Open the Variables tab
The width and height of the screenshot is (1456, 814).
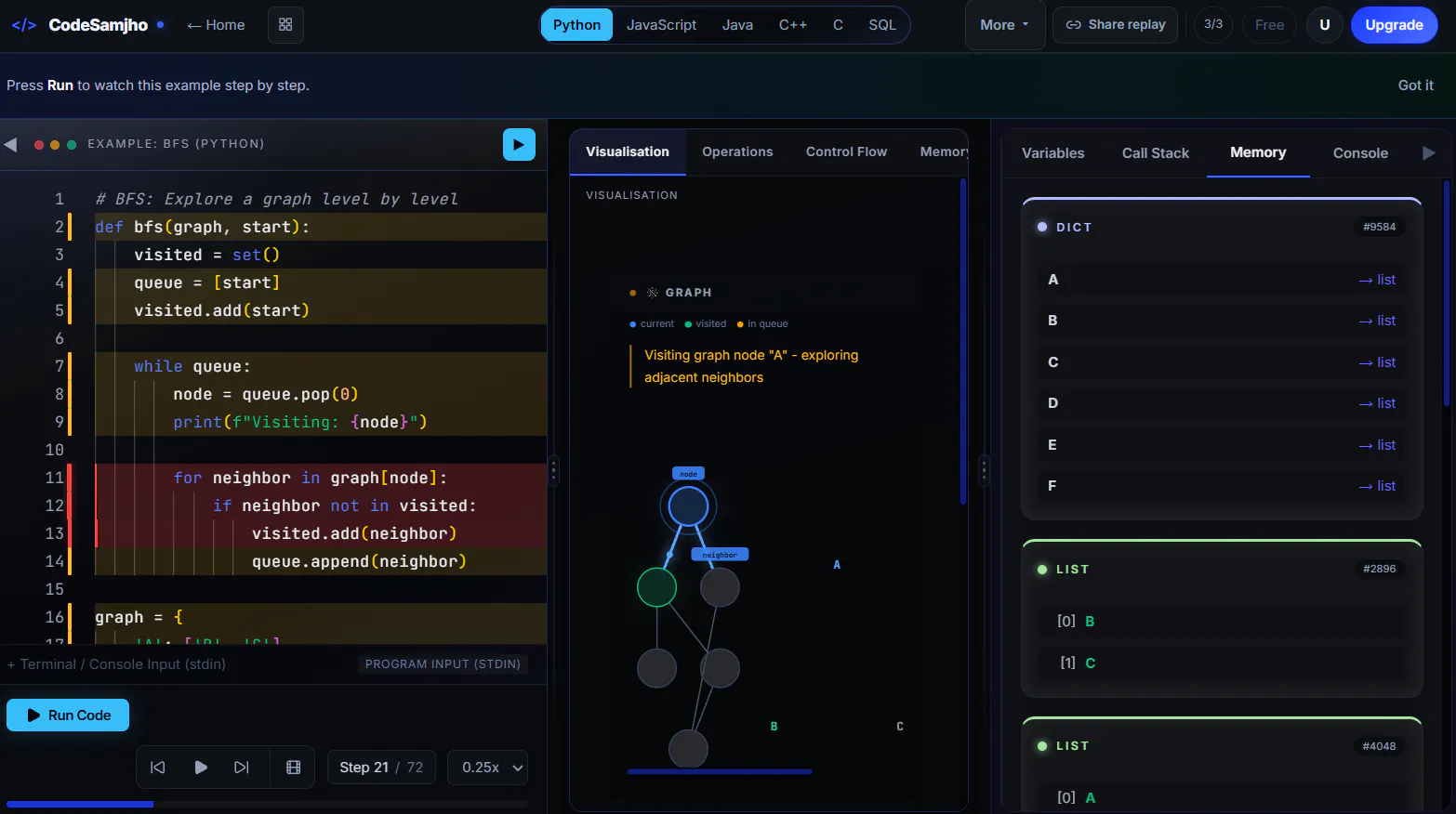pos(1052,153)
